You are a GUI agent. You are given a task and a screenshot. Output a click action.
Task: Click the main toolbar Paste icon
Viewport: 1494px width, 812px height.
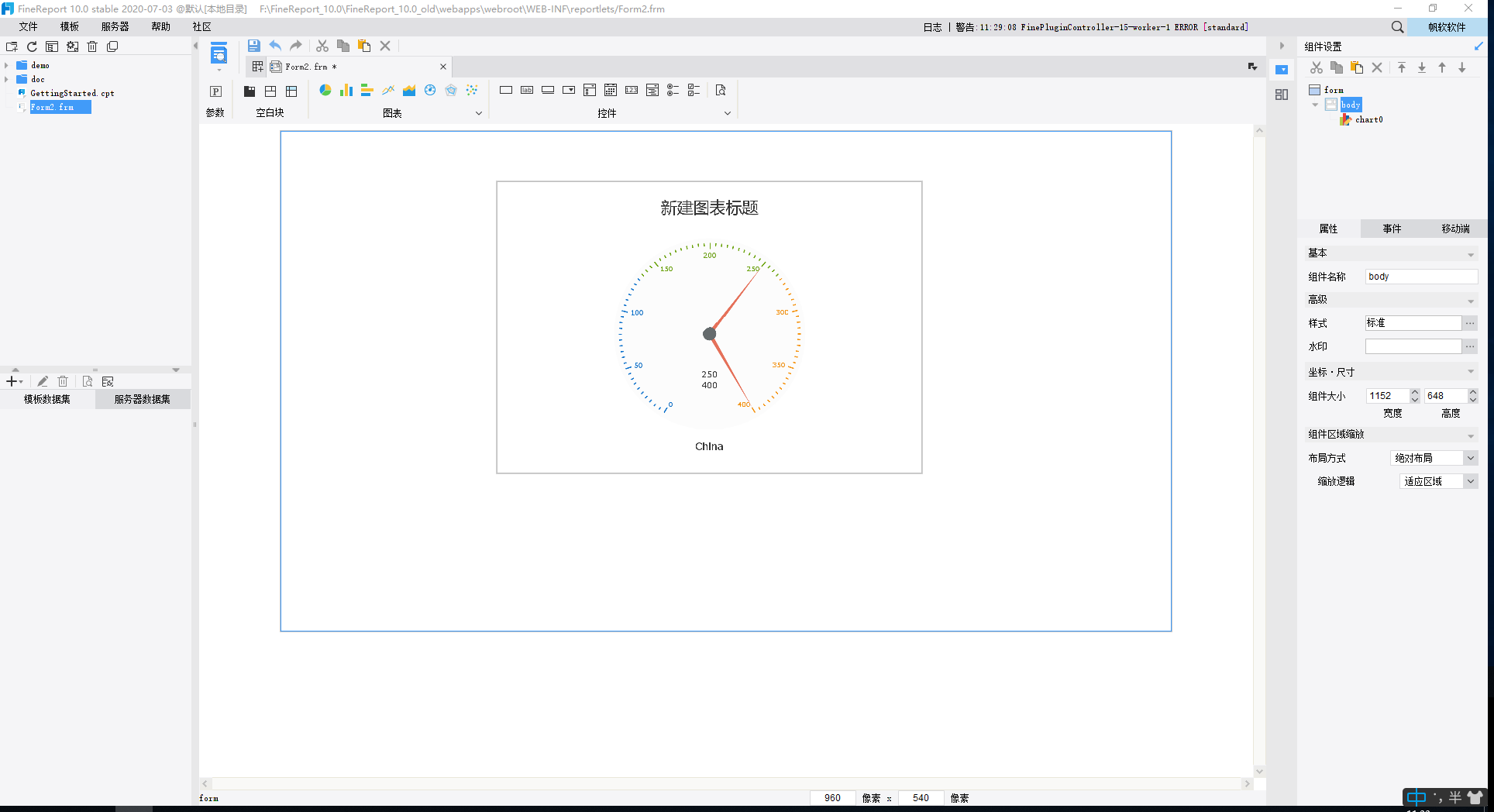point(364,46)
